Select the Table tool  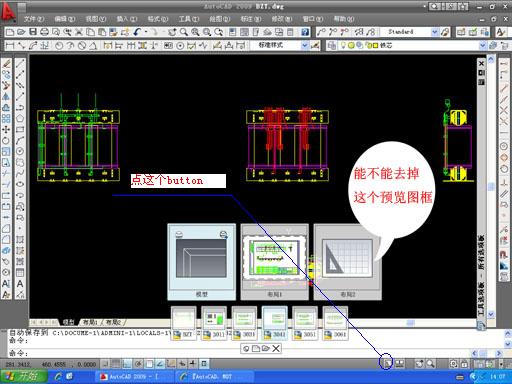click(20, 272)
